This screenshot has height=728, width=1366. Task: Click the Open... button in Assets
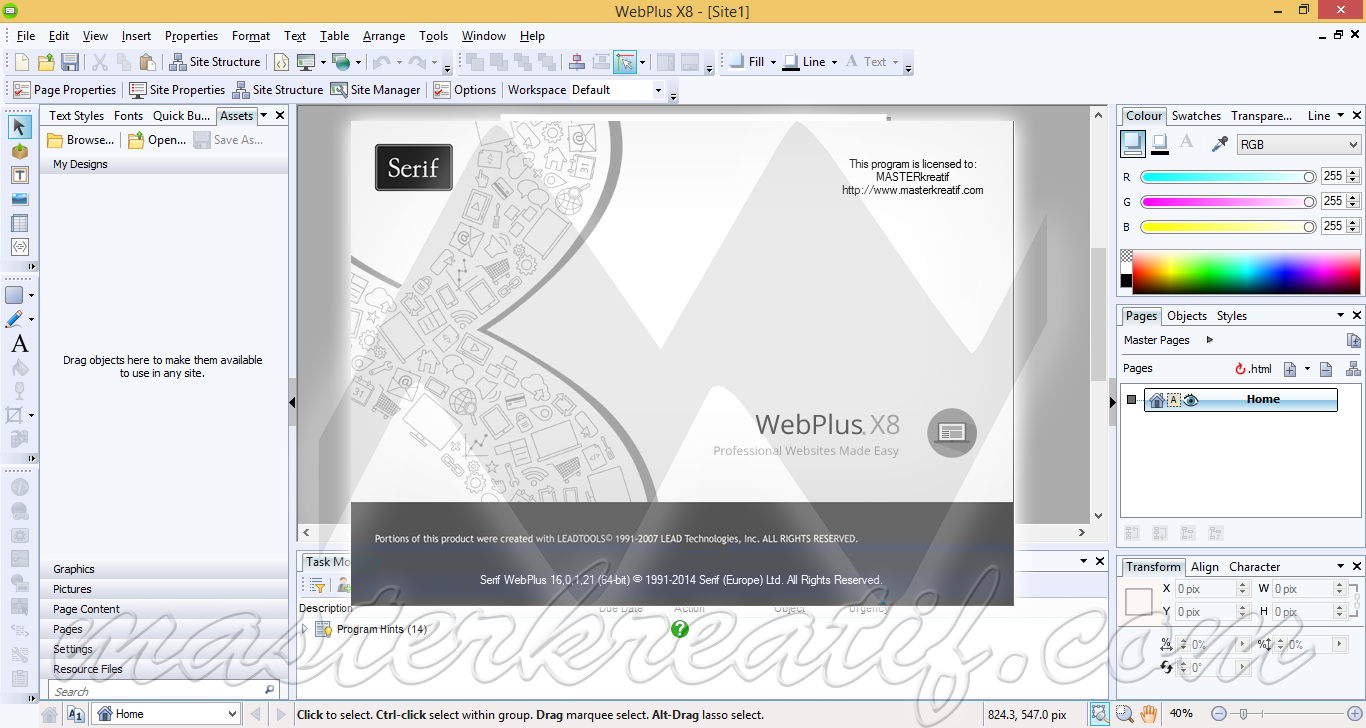coord(157,140)
